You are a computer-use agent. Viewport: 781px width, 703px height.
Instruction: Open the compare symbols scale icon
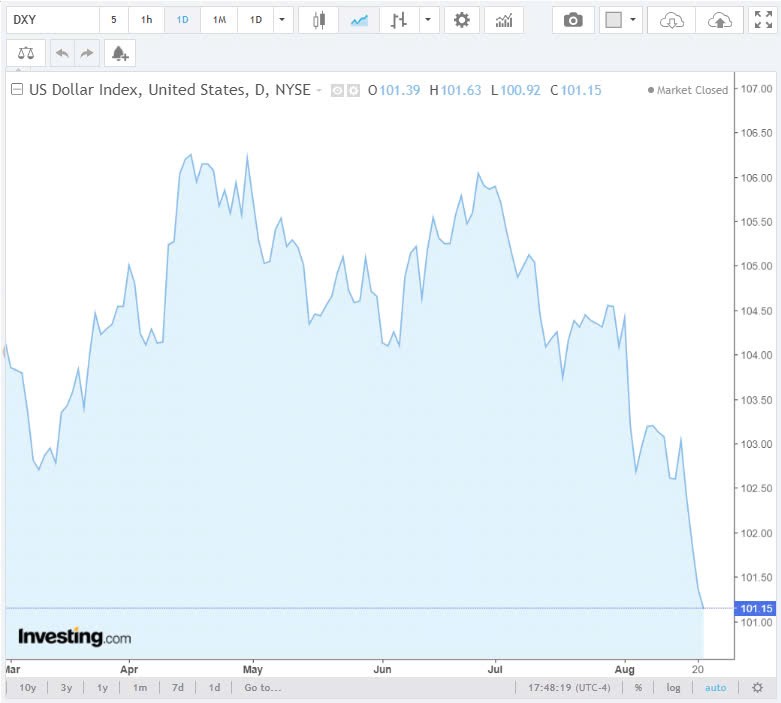point(25,53)
